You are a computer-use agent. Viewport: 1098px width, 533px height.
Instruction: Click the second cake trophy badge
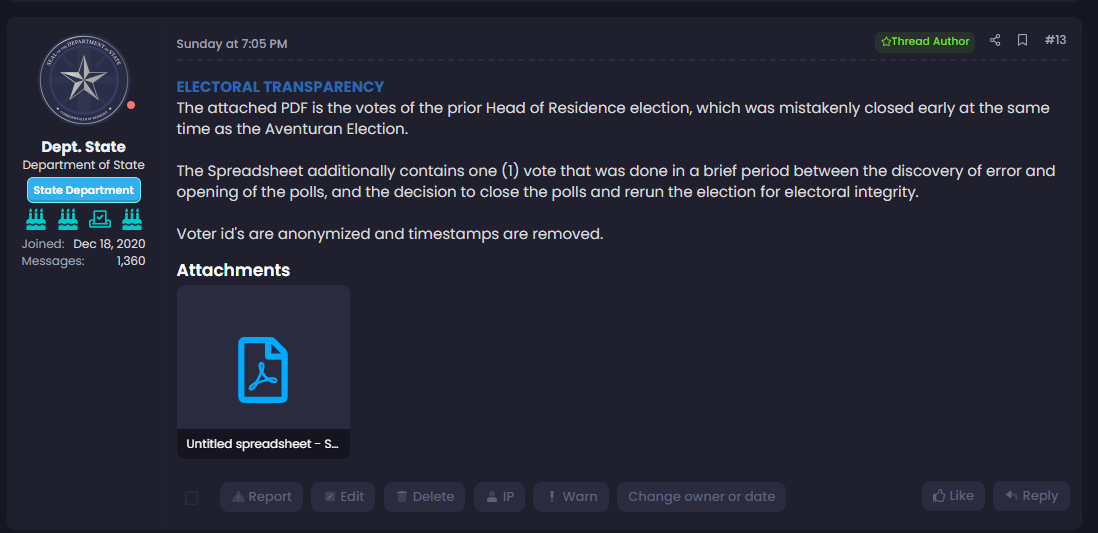68,219
